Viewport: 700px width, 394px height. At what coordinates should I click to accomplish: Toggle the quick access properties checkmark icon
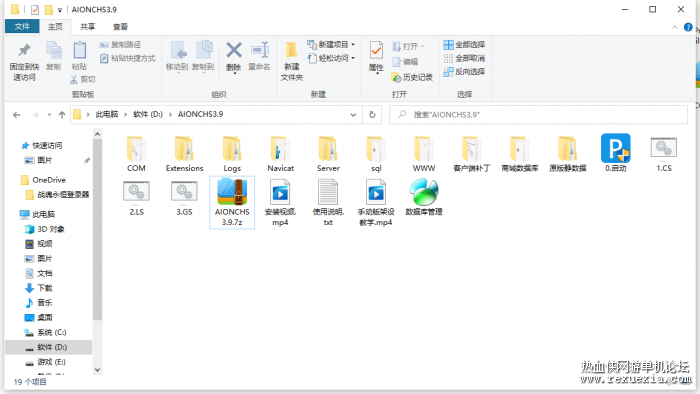35,9
